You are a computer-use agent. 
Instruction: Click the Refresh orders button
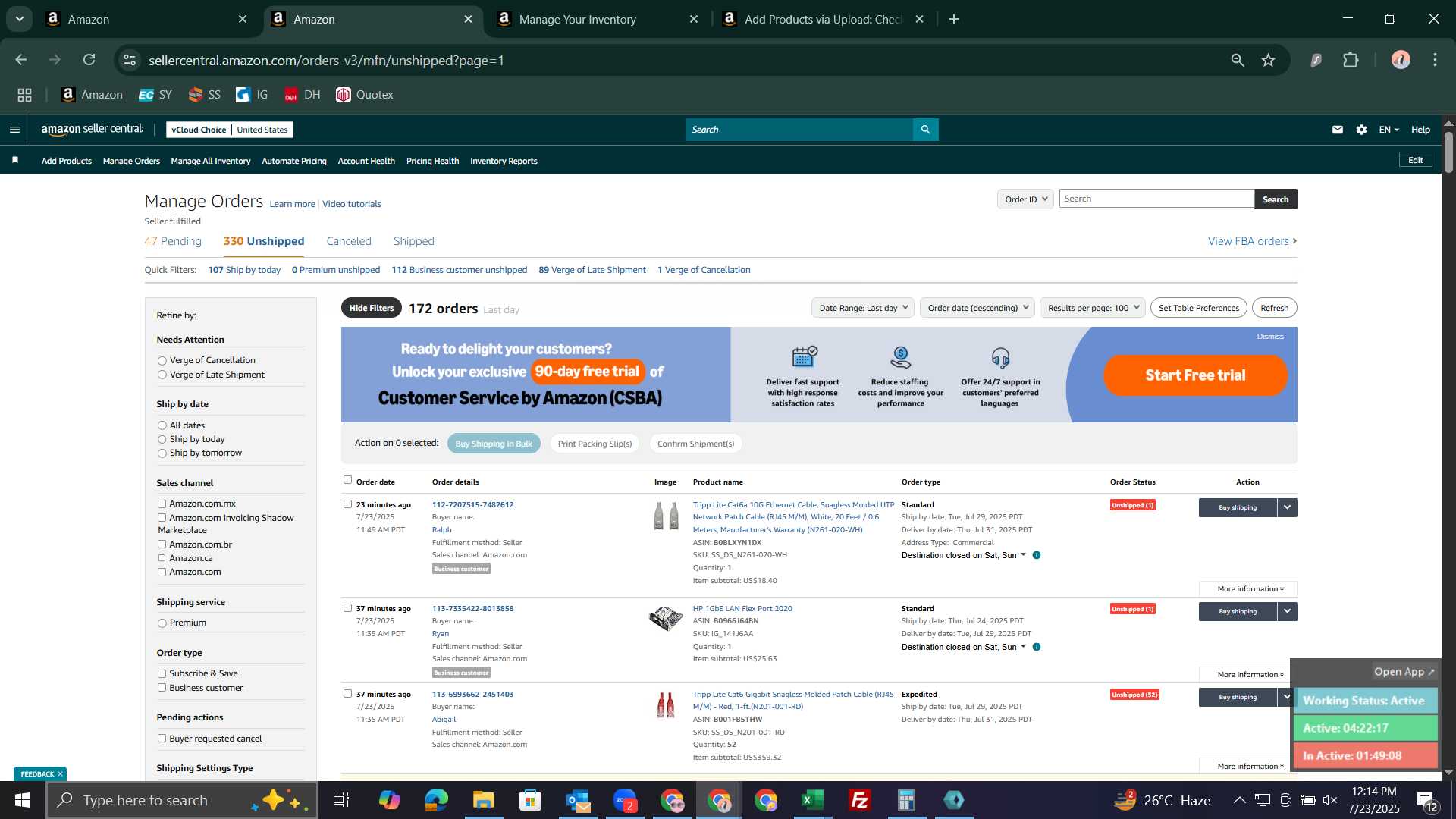(x=1274, y=308)
